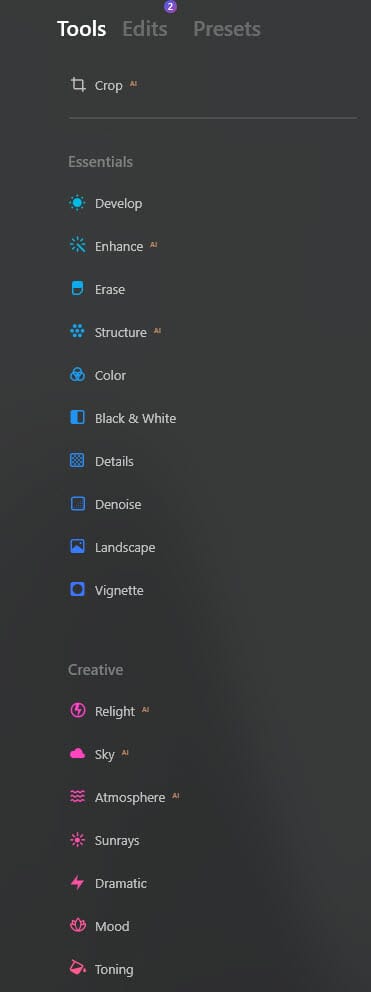Select the Tools tab
Screen dimensions: 371x992
coord(82,29)
